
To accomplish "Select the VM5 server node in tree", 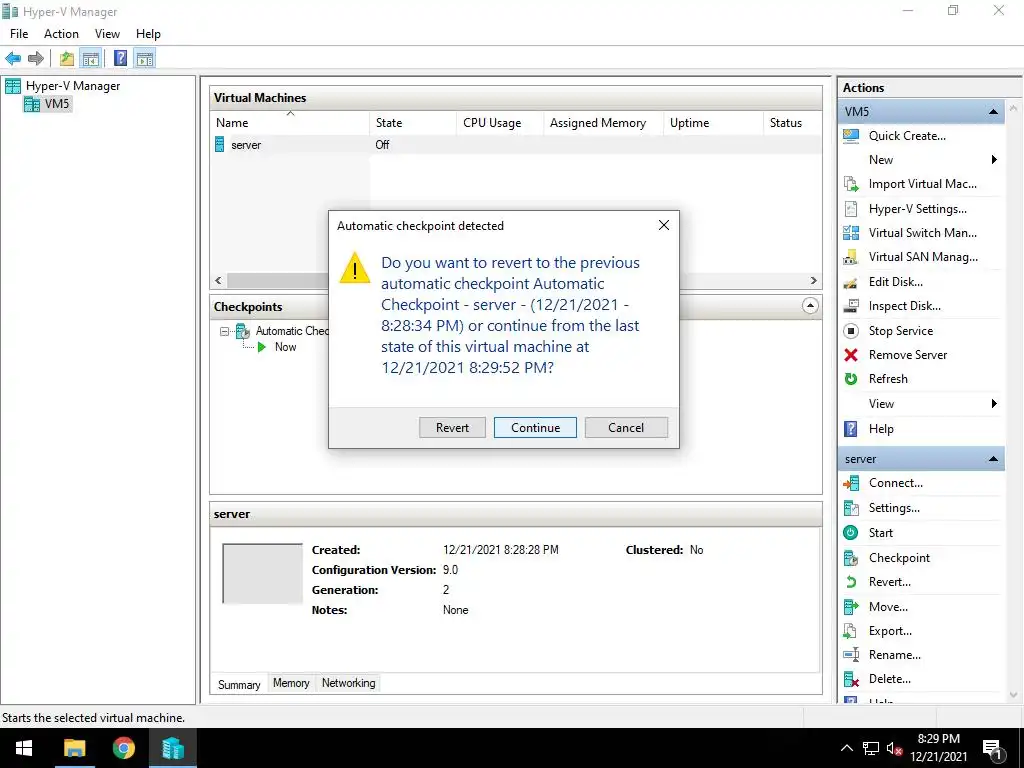I will [x=48, y=104].
